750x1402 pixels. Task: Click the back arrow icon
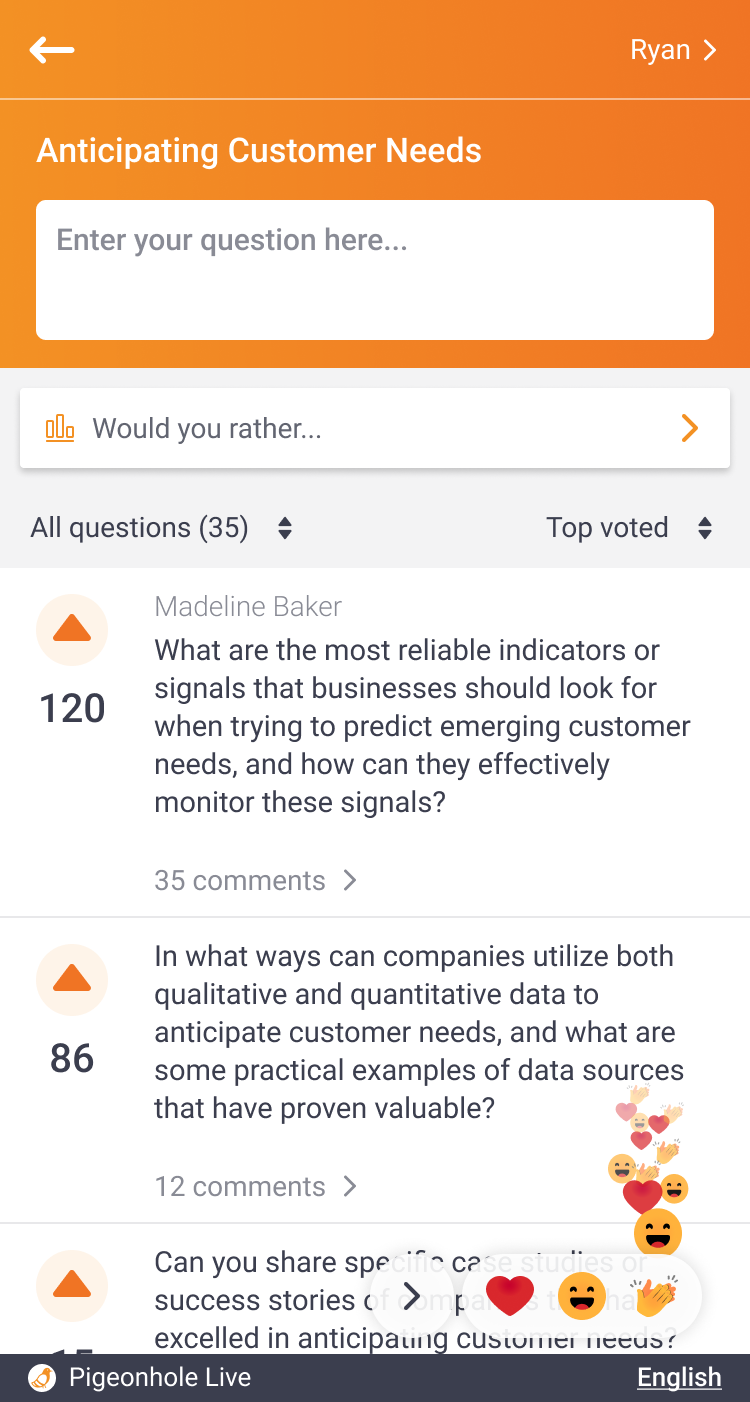pos(52,50)
